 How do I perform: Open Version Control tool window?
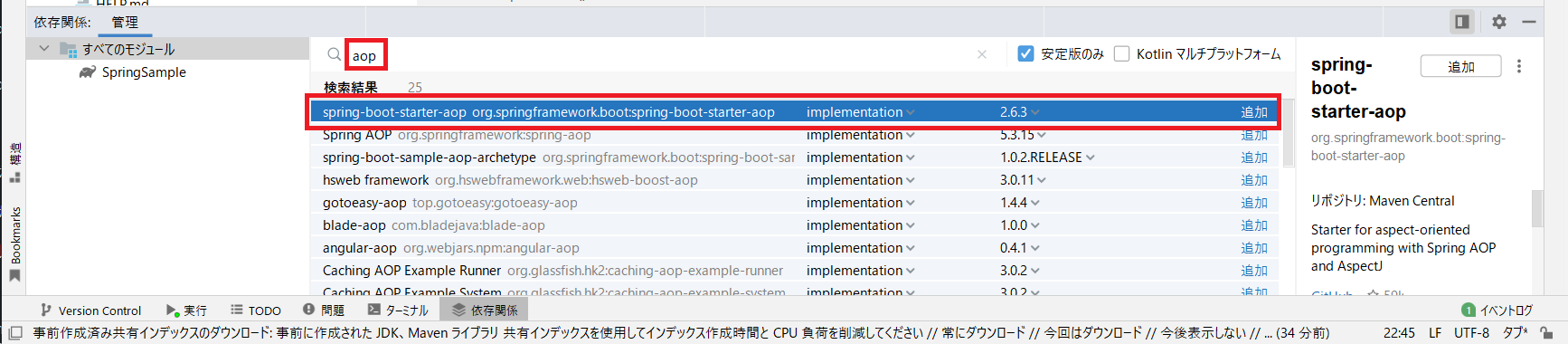click(x=90, y=311)
